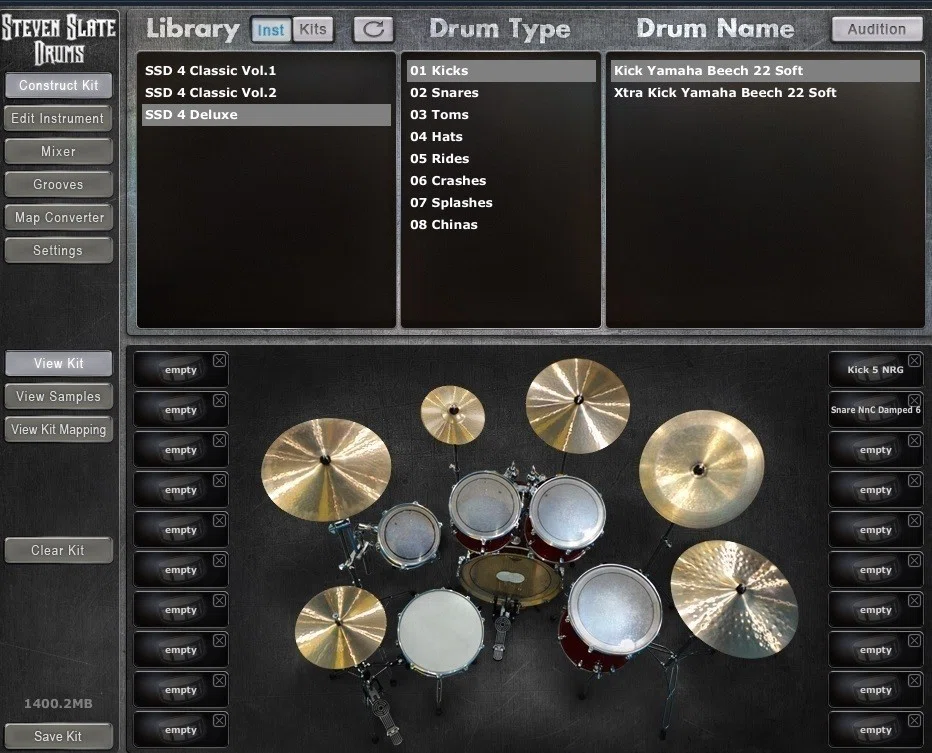
Task: Select Xtra Kick Yamaha Beech 22 Soft
Action: [x=765, y=93]
